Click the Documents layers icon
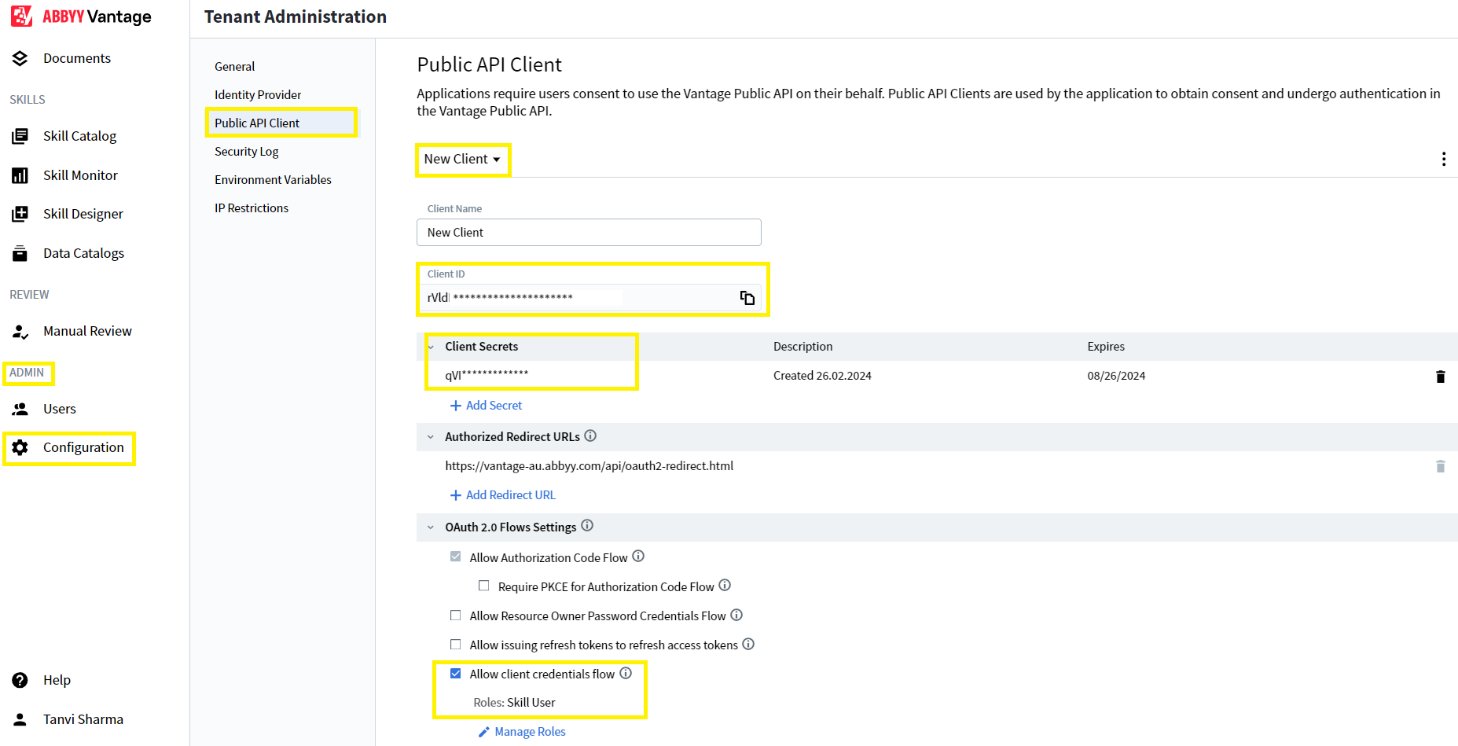This screenshot has width=1458, height=746. point(20,59)
